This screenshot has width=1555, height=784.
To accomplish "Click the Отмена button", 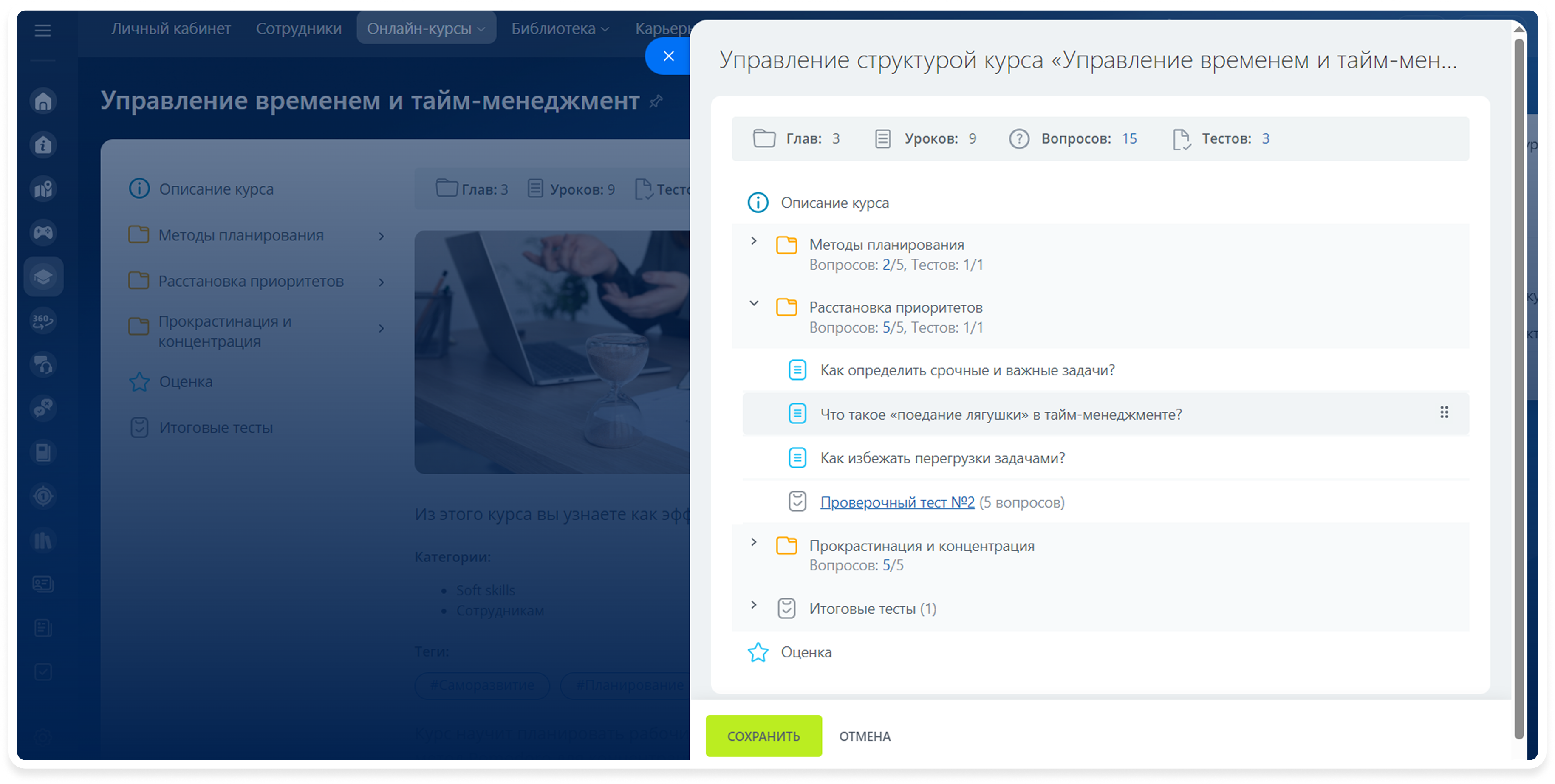I will (x=865, y=736).
